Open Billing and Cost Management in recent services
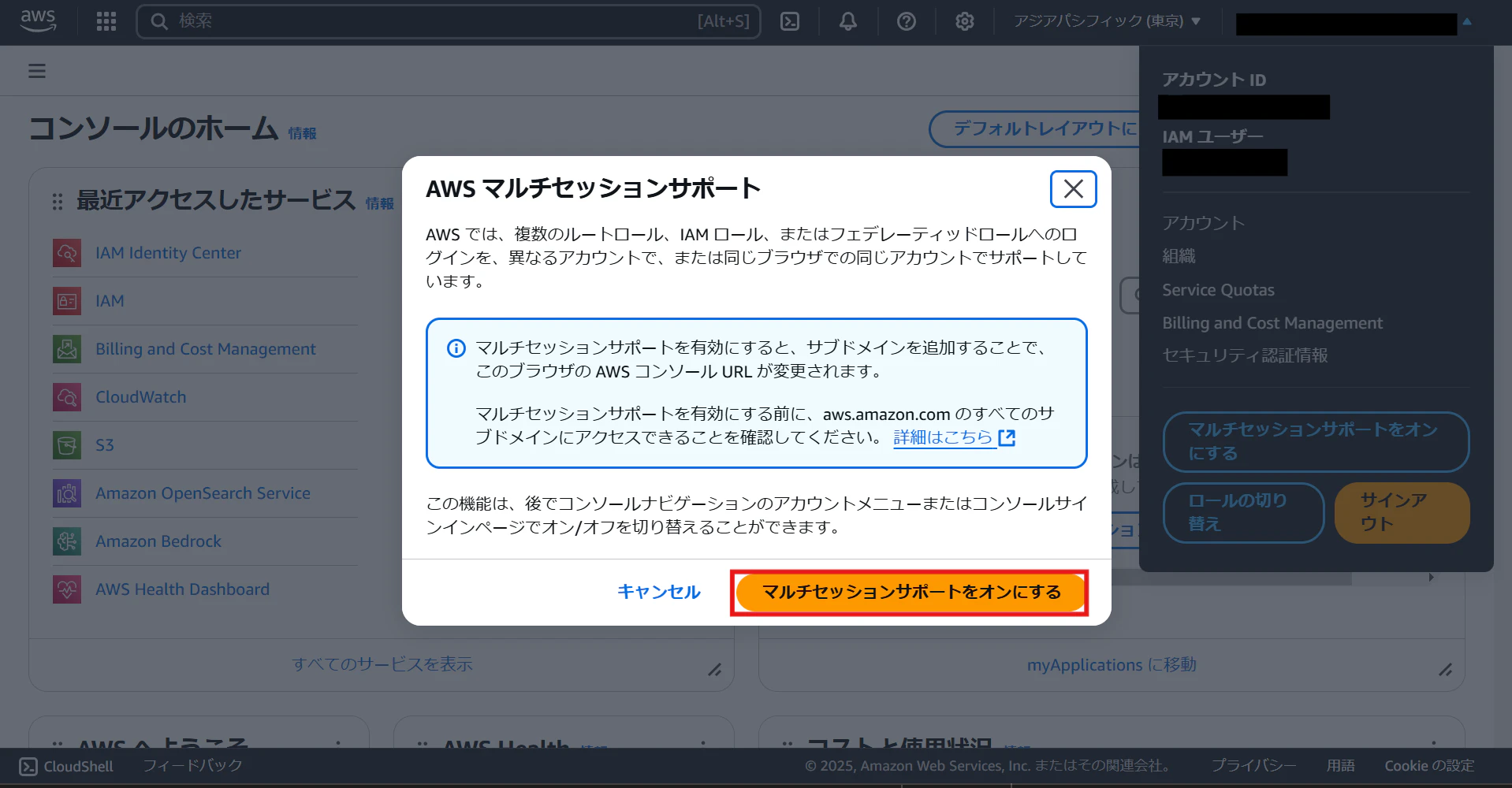The image size is (1512, 788). [206, 349]
